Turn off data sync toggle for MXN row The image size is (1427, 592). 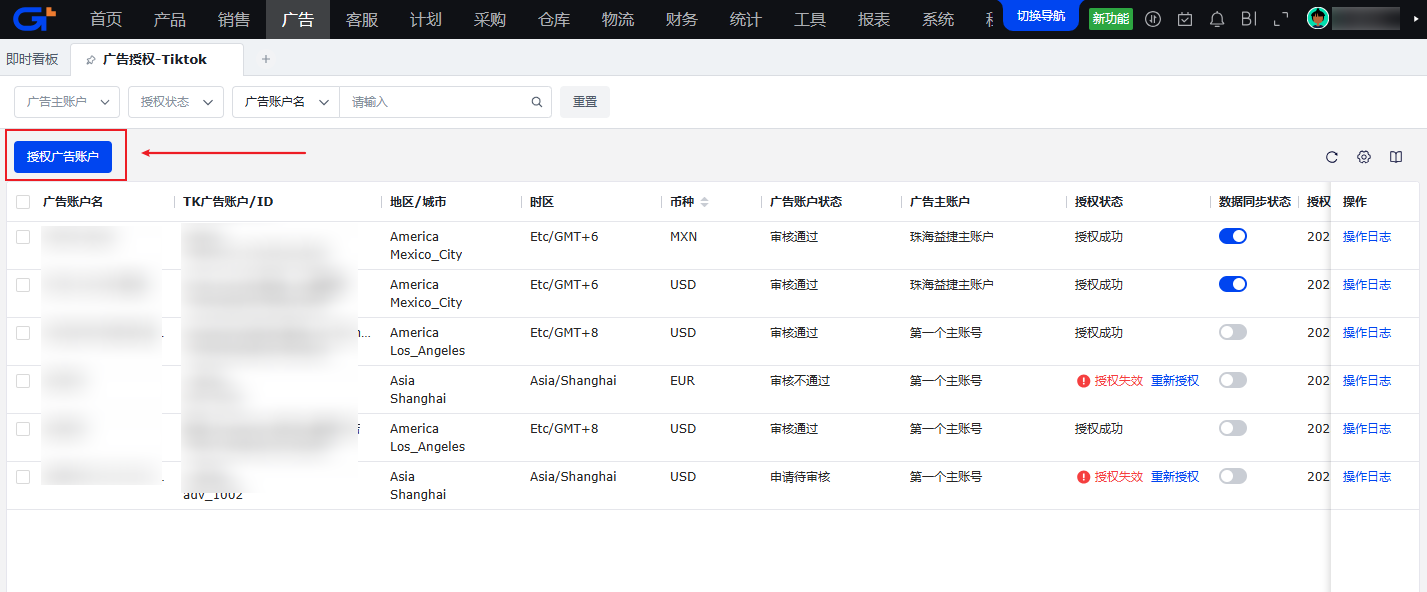pyautogui.click(x=1233, y=236)
